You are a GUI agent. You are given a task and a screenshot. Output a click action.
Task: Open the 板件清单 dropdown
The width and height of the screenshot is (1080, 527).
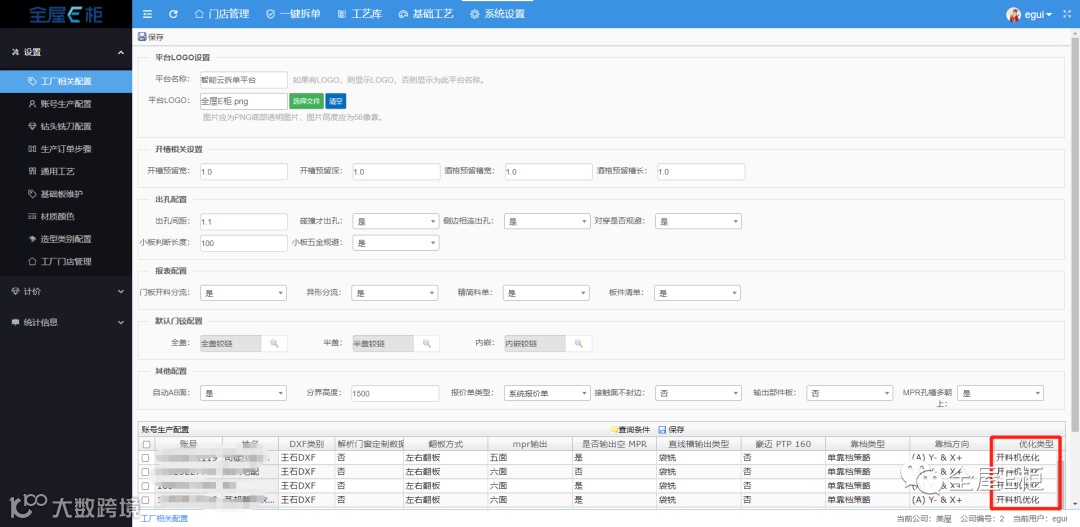tap(698, 293)
